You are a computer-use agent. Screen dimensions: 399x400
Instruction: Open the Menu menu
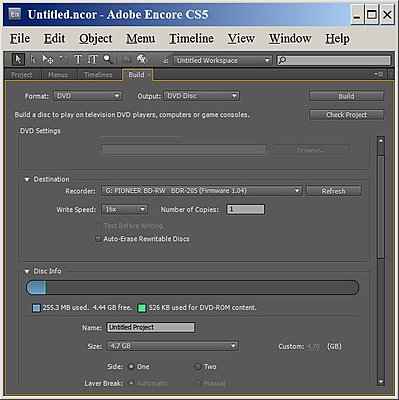pos(140,39)
